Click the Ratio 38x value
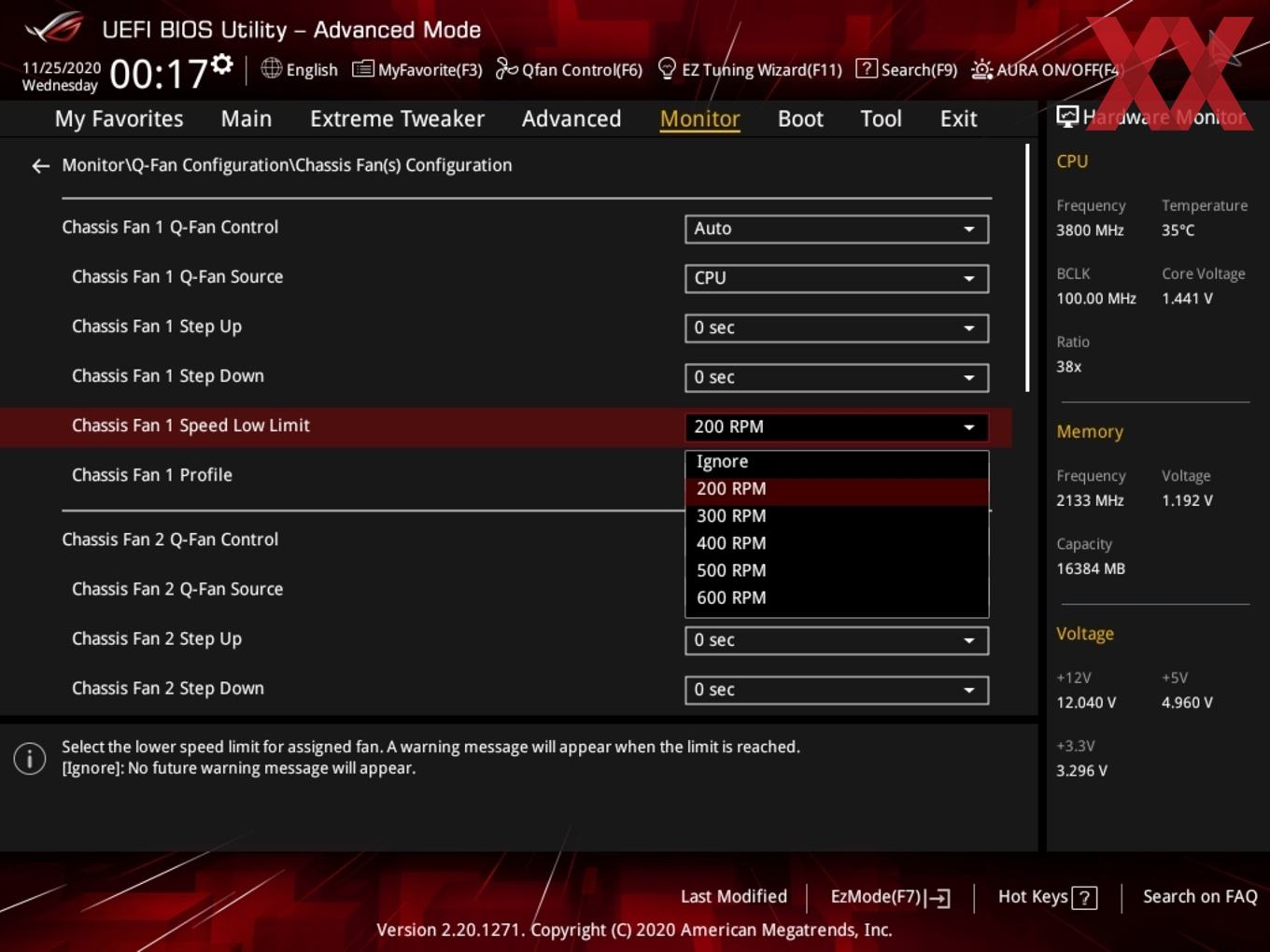 1069,367
